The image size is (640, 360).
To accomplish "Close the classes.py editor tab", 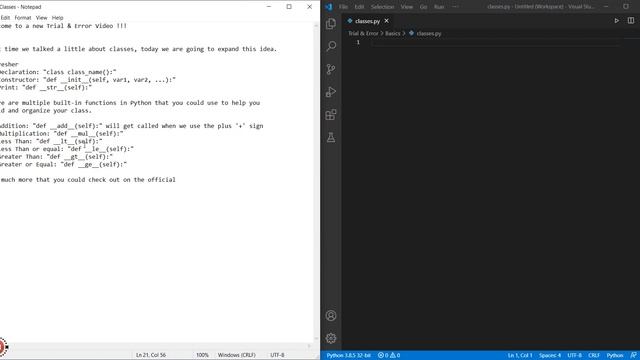I will coord(387,21).
